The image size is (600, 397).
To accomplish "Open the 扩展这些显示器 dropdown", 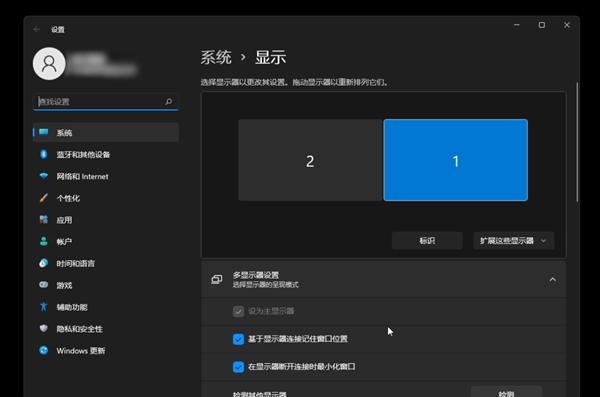I will pyautogui.click(x=514, y=241).
